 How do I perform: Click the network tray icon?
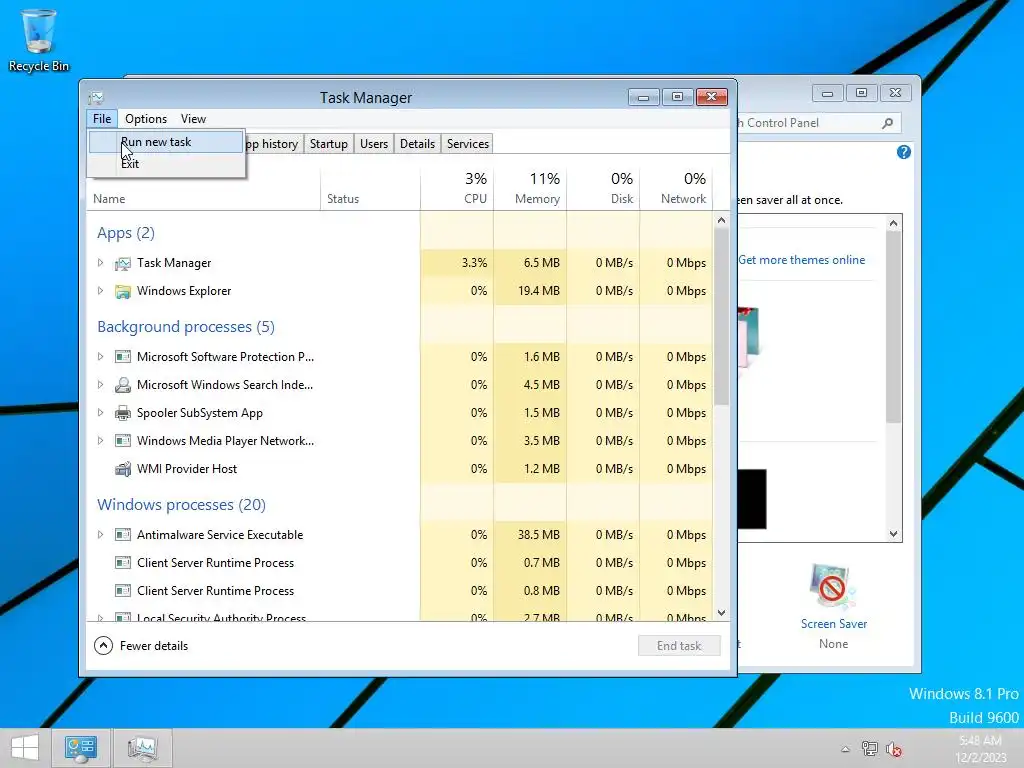870,749
